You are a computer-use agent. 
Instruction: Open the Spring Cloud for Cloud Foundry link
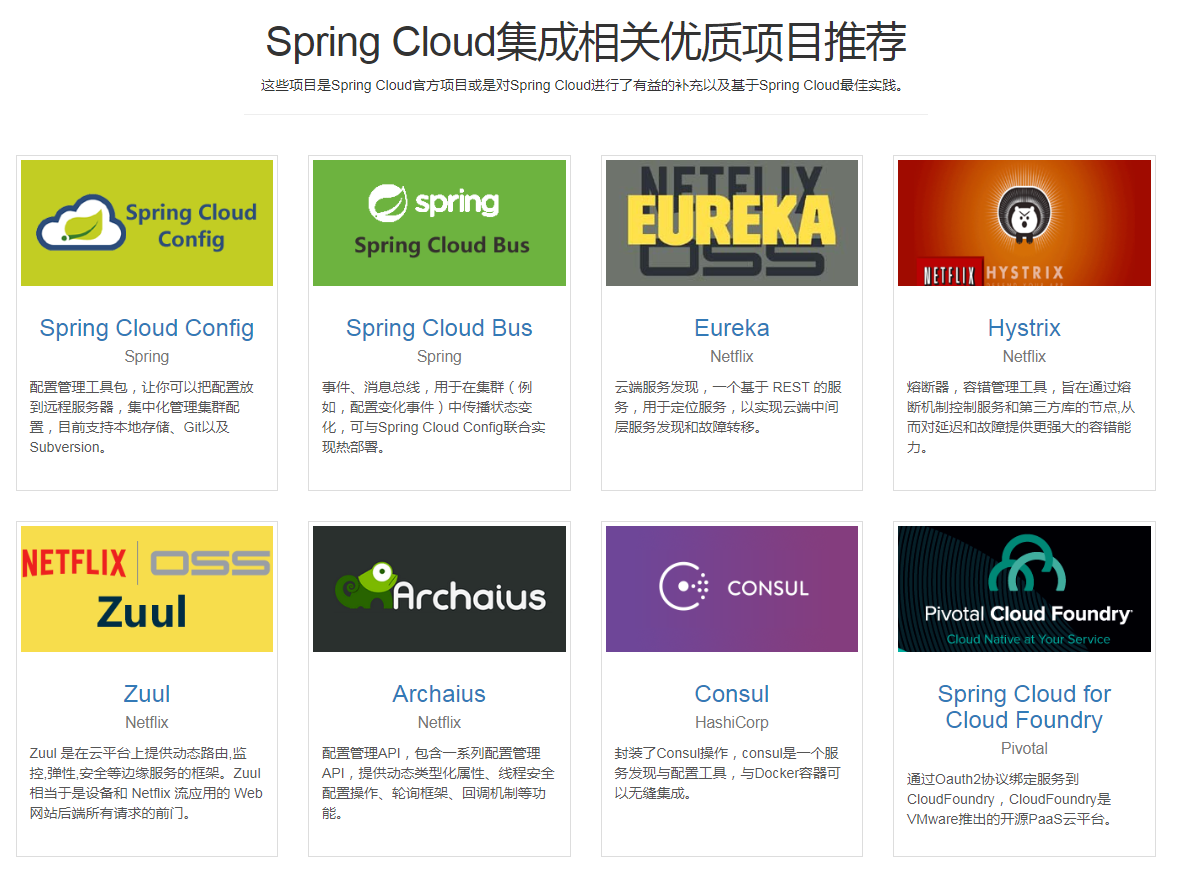point(1023,707)
